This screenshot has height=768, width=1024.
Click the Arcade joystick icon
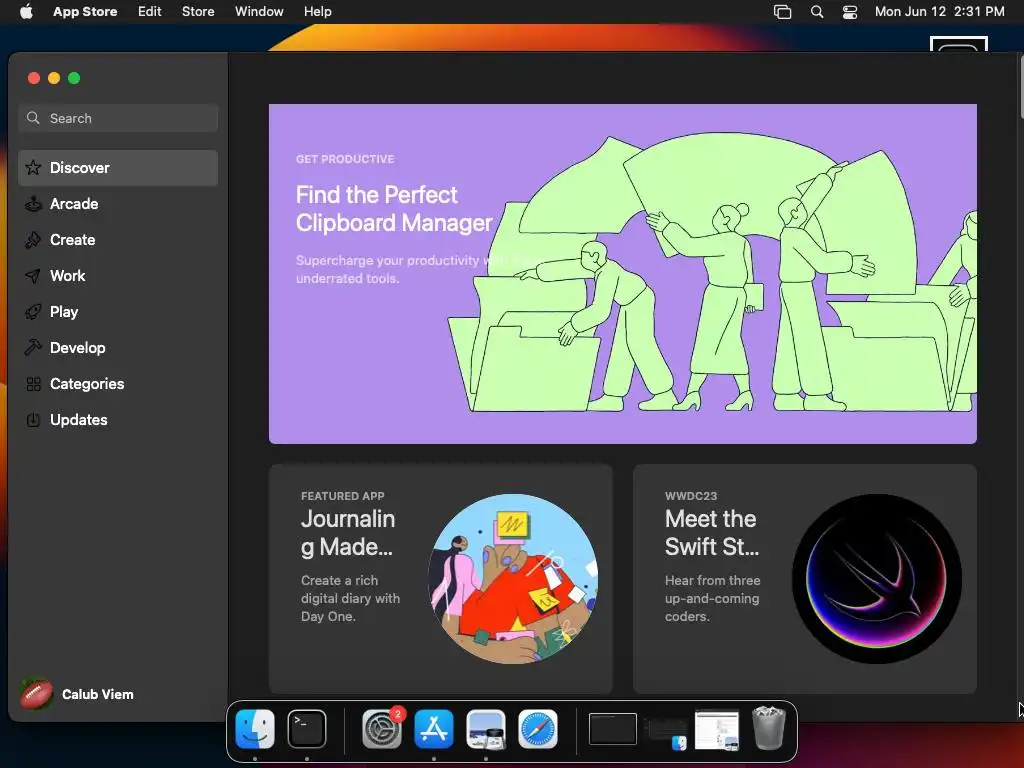click(x=33, y=204)
